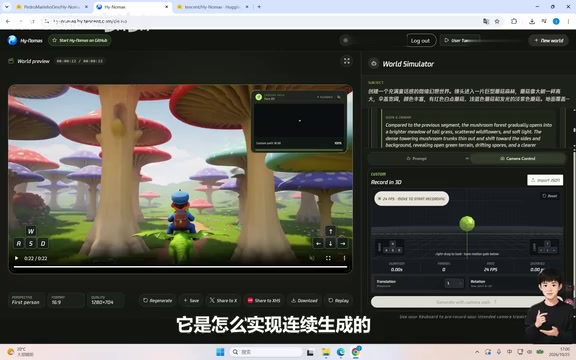Click the green sphere in the 3D recorder
The image size is (576, 360).
coord(467,223)
